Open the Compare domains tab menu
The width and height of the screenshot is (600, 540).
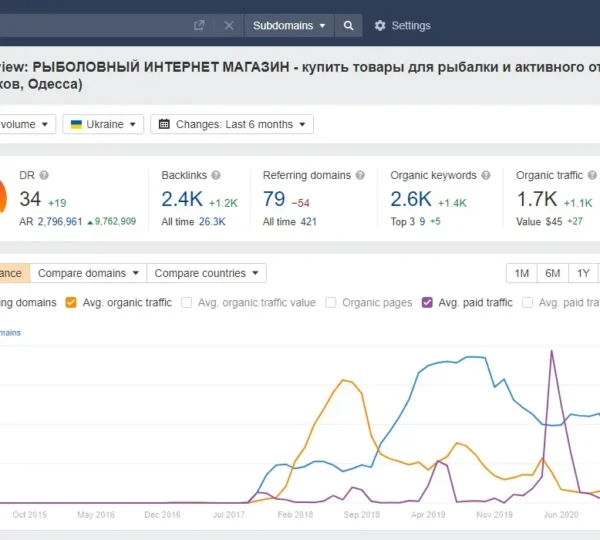pos(88,273)
